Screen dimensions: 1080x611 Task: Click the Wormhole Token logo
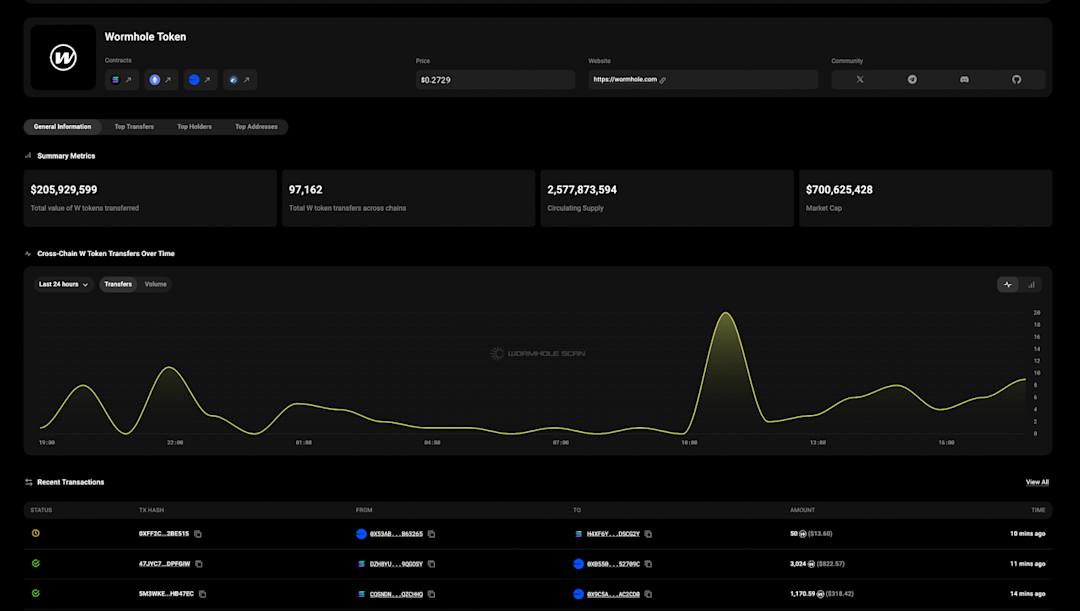click(x=63, y=57)
